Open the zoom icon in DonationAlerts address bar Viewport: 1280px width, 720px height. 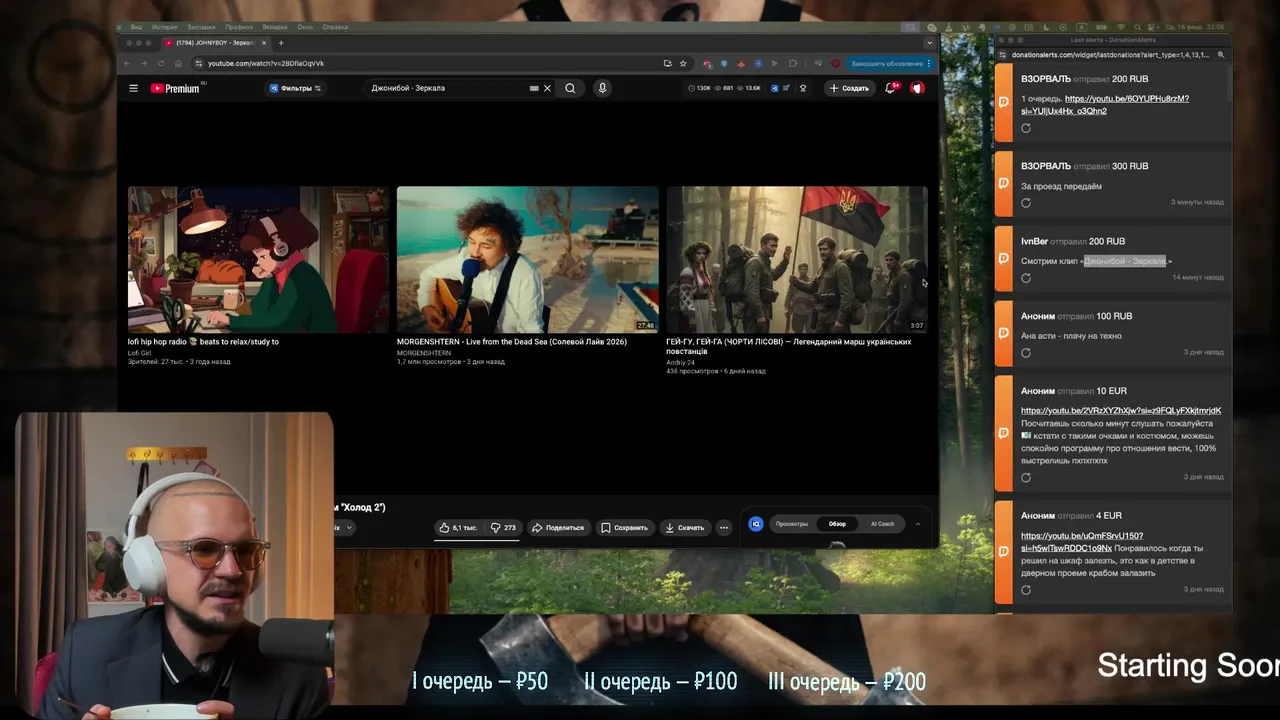tap(1221, 55)
